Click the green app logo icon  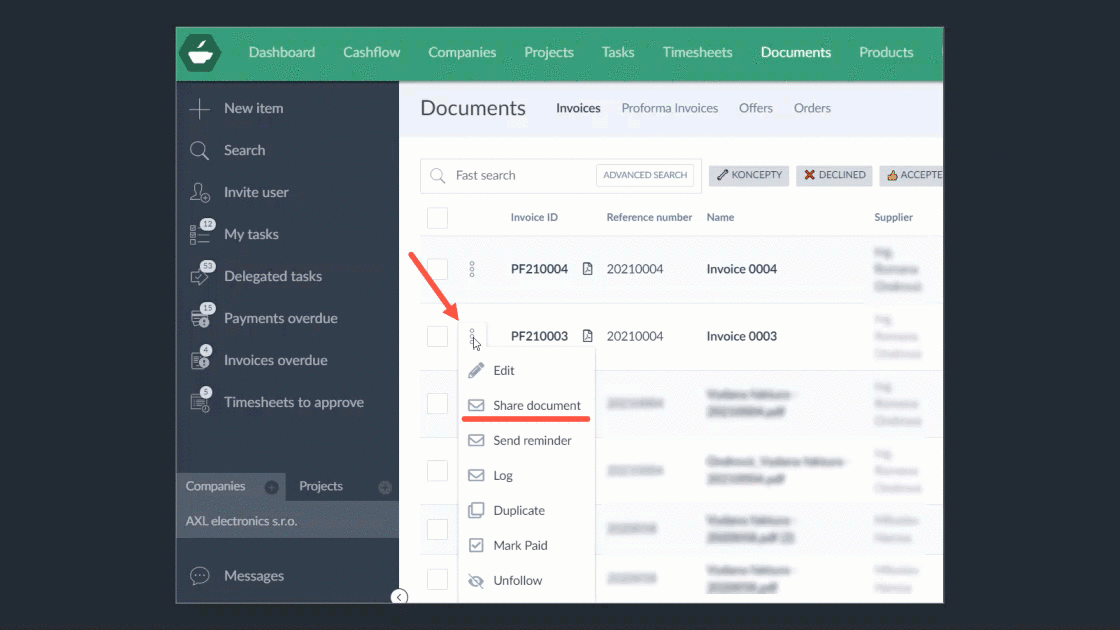[200, 53]
